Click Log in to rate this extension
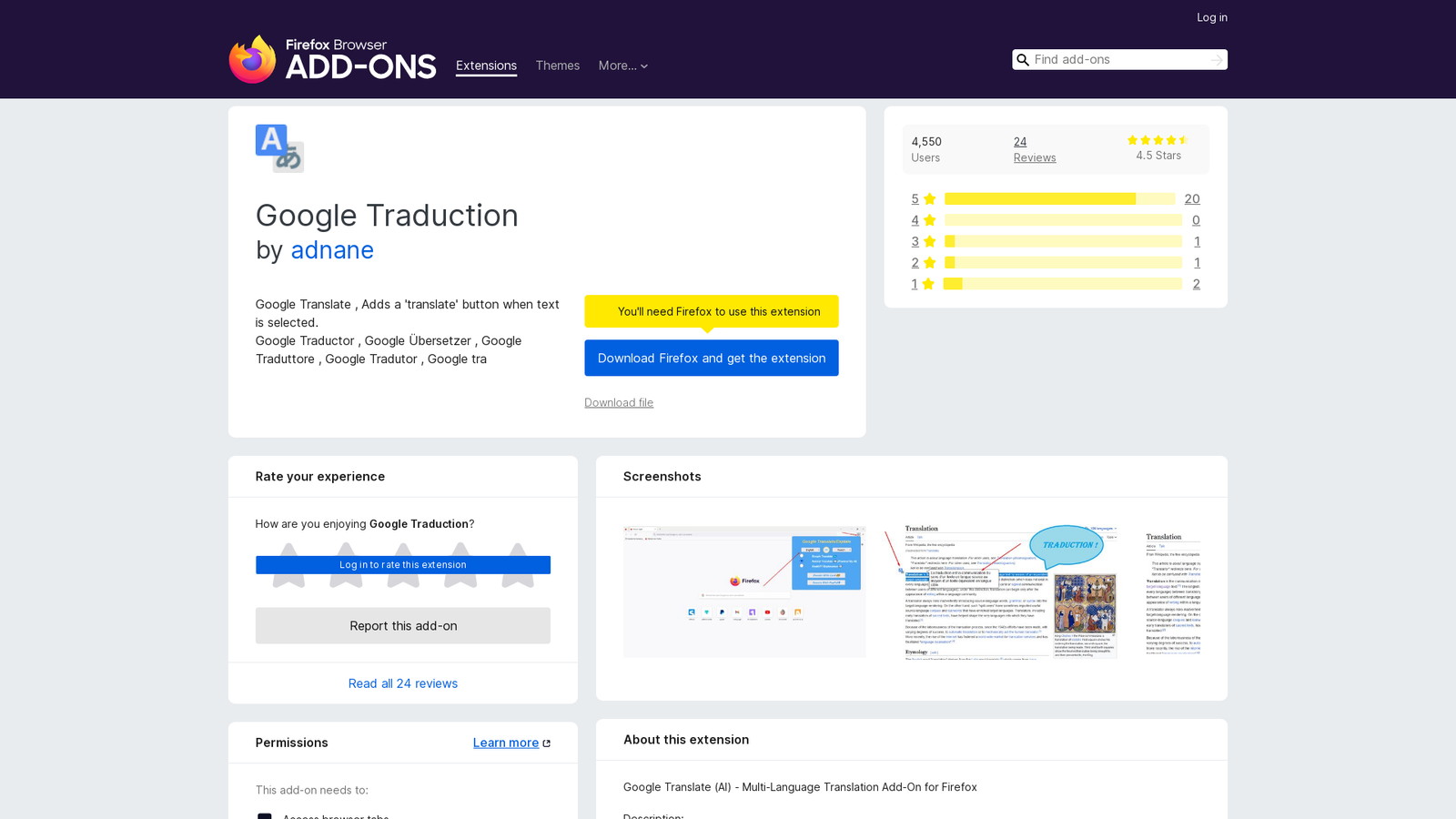The image size is (1456, 819). [403, 565]
